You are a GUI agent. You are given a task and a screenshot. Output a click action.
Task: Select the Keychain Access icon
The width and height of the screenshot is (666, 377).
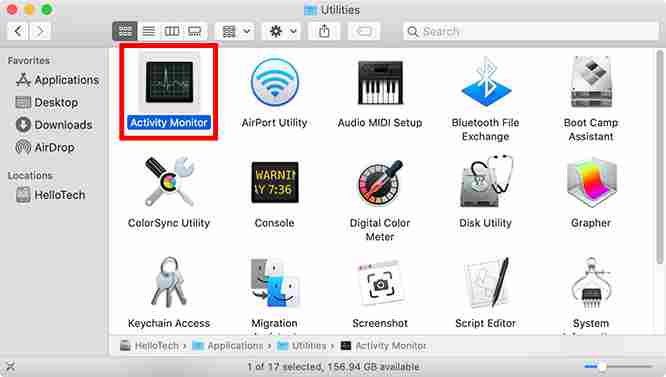(x=169, y=282)
